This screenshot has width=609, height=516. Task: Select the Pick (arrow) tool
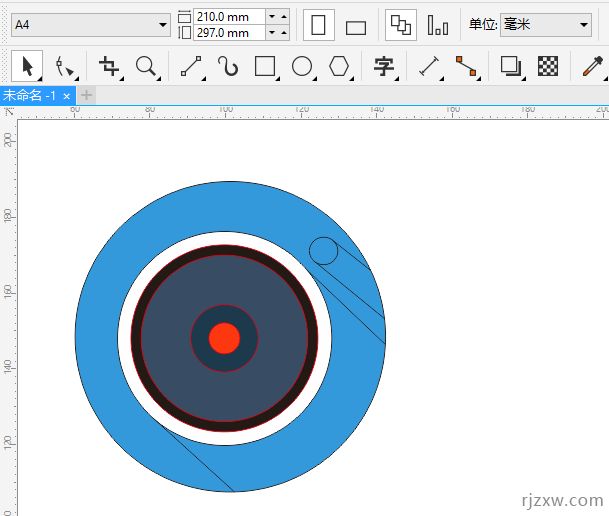(x=27, y=67)
